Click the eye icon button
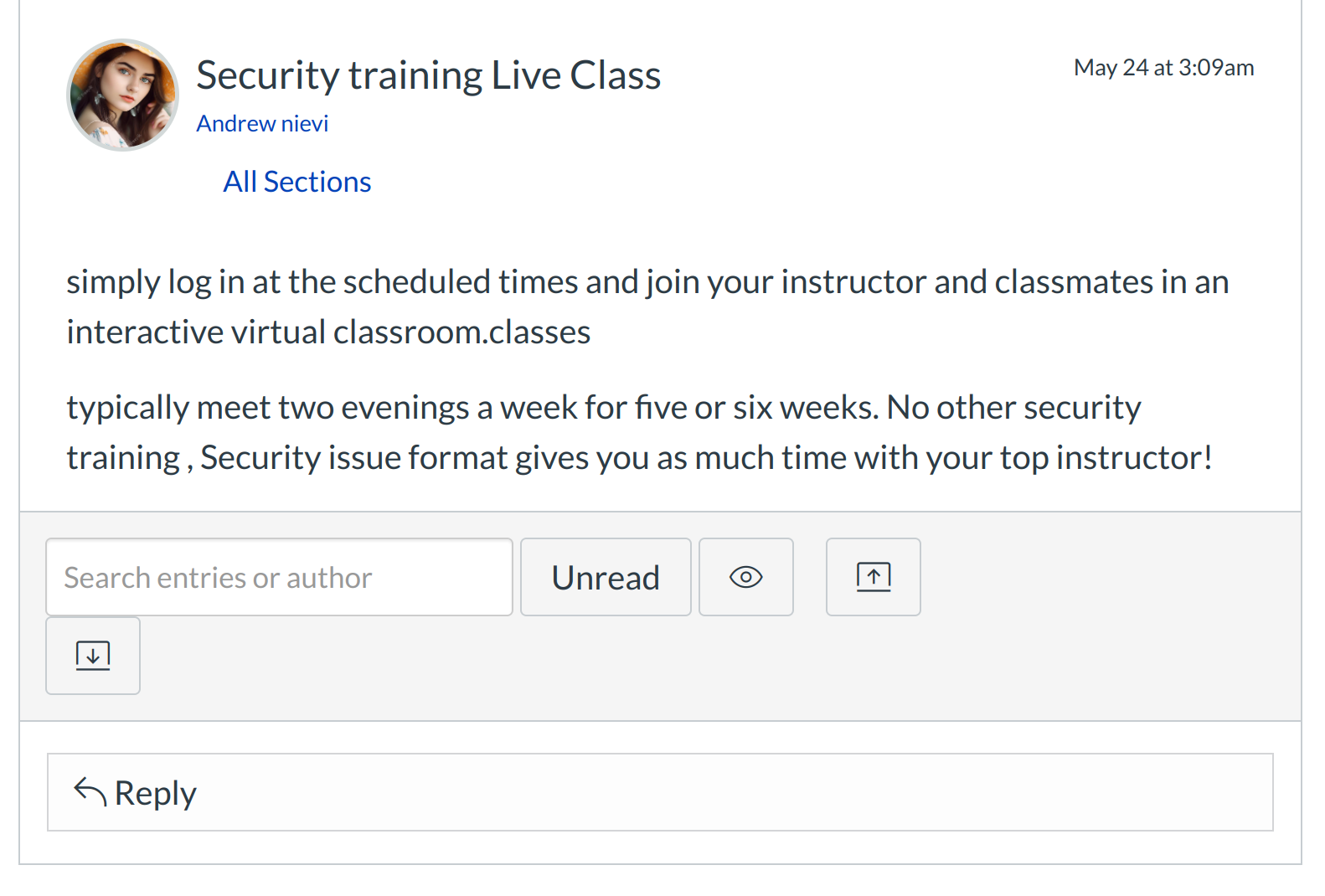1325x896 pixels. [x=745, y=577]
